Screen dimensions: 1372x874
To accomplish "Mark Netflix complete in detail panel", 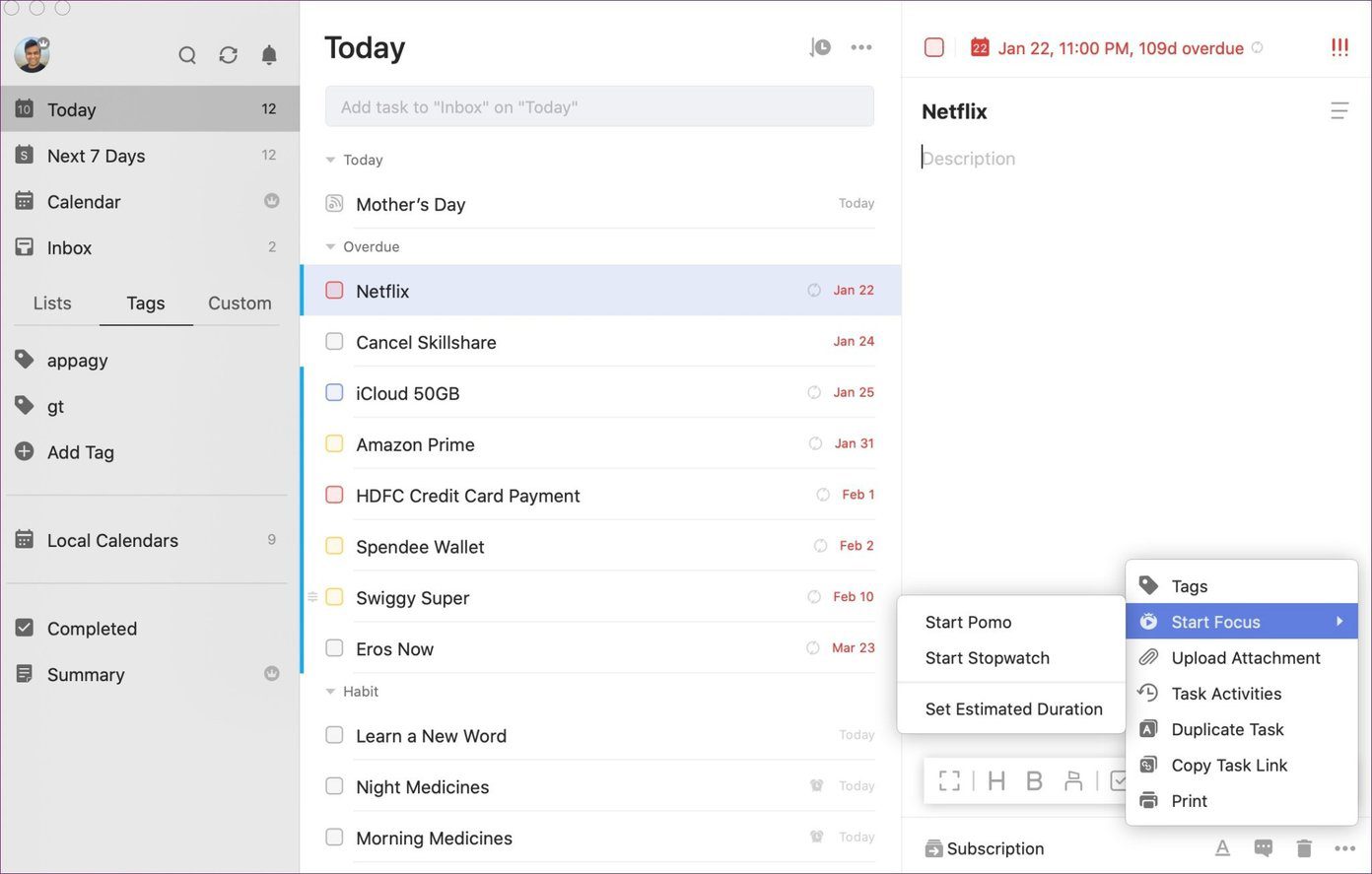I will tap(934, 47).
